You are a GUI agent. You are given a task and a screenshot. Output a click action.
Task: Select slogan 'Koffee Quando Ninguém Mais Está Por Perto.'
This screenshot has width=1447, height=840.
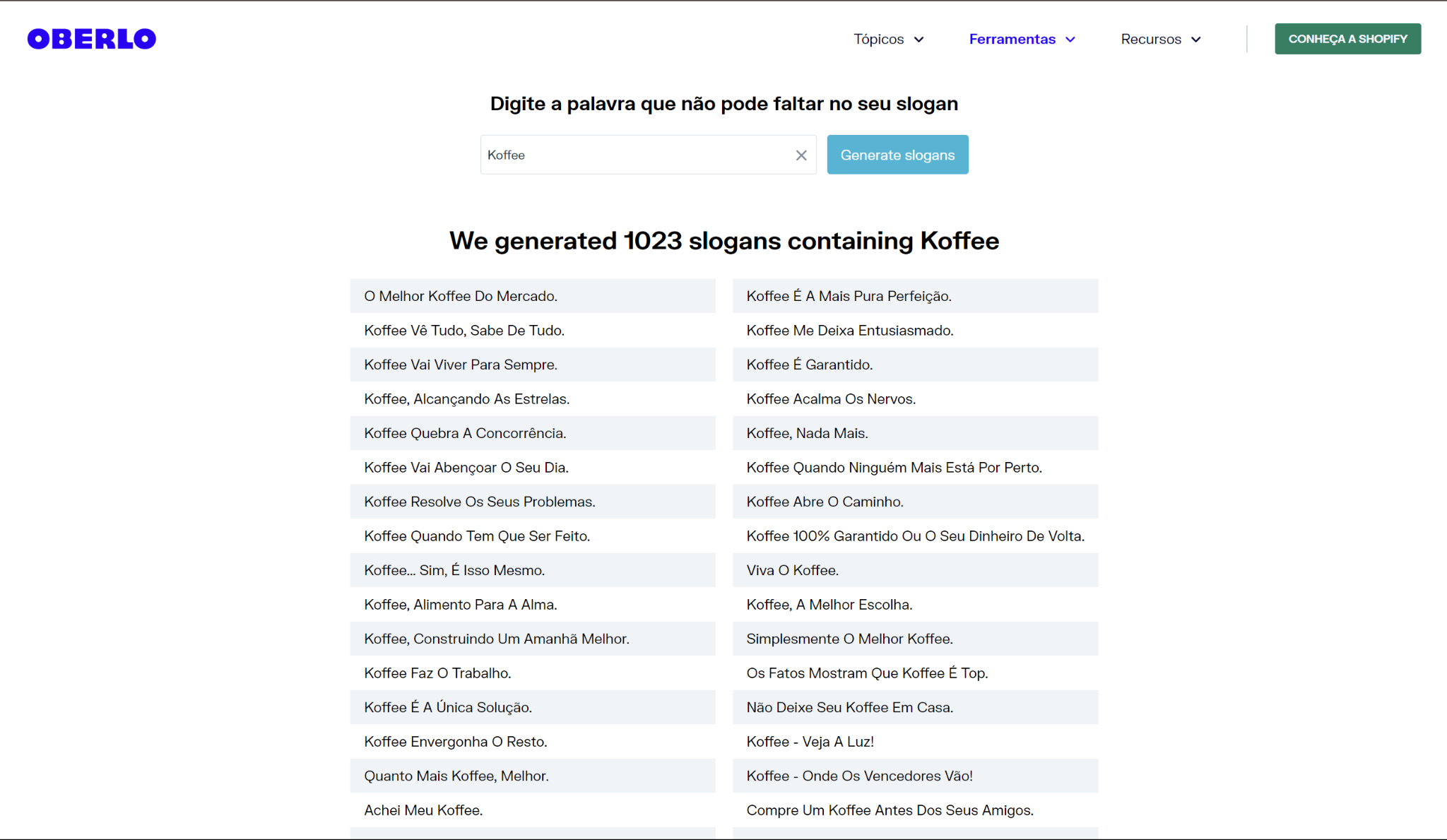point(916,468)
